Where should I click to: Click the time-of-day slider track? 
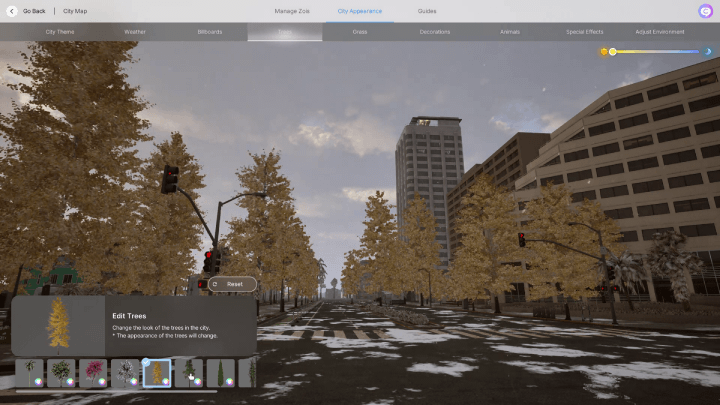(x=655, y=51)
